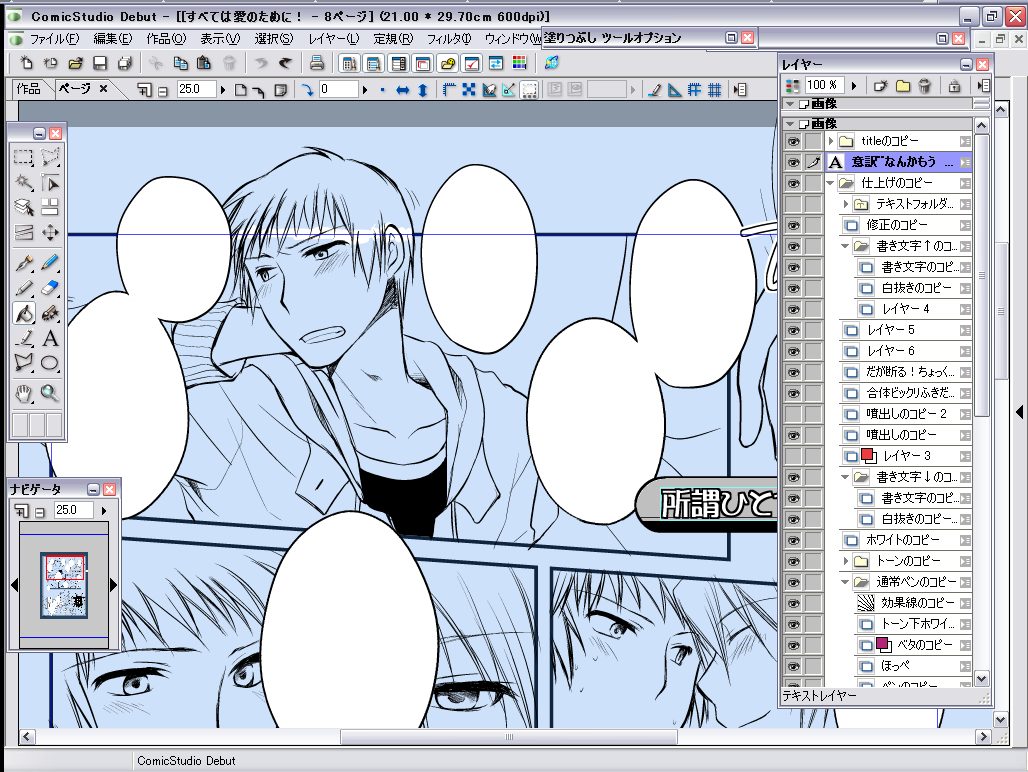Toggle visibility of titleのコピー layer
1028x772 pixels.
[x=793, y=141]
